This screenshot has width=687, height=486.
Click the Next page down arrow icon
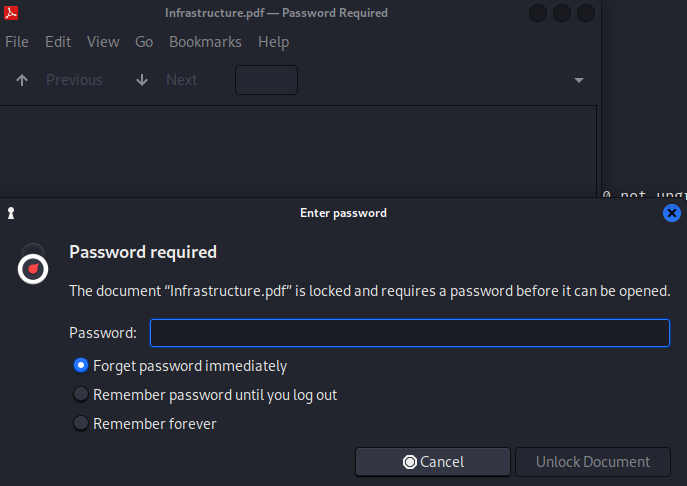[142, 80]
